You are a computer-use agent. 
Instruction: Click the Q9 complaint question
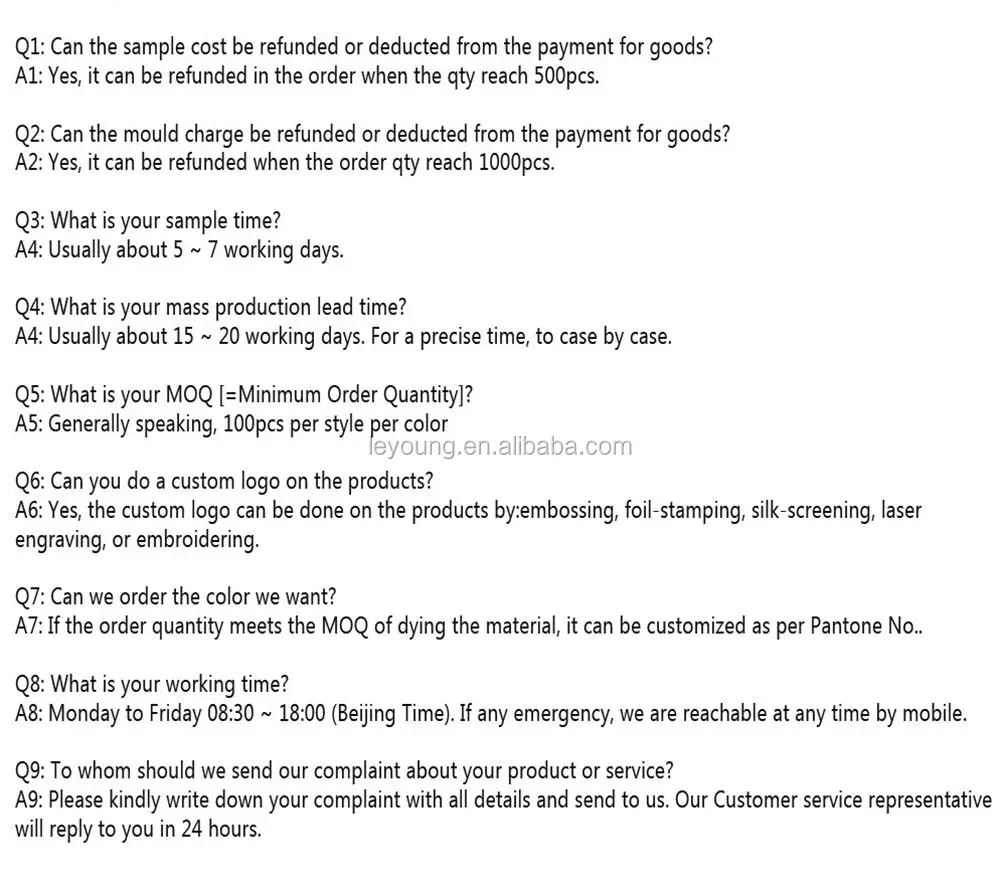tap(344, 771)
